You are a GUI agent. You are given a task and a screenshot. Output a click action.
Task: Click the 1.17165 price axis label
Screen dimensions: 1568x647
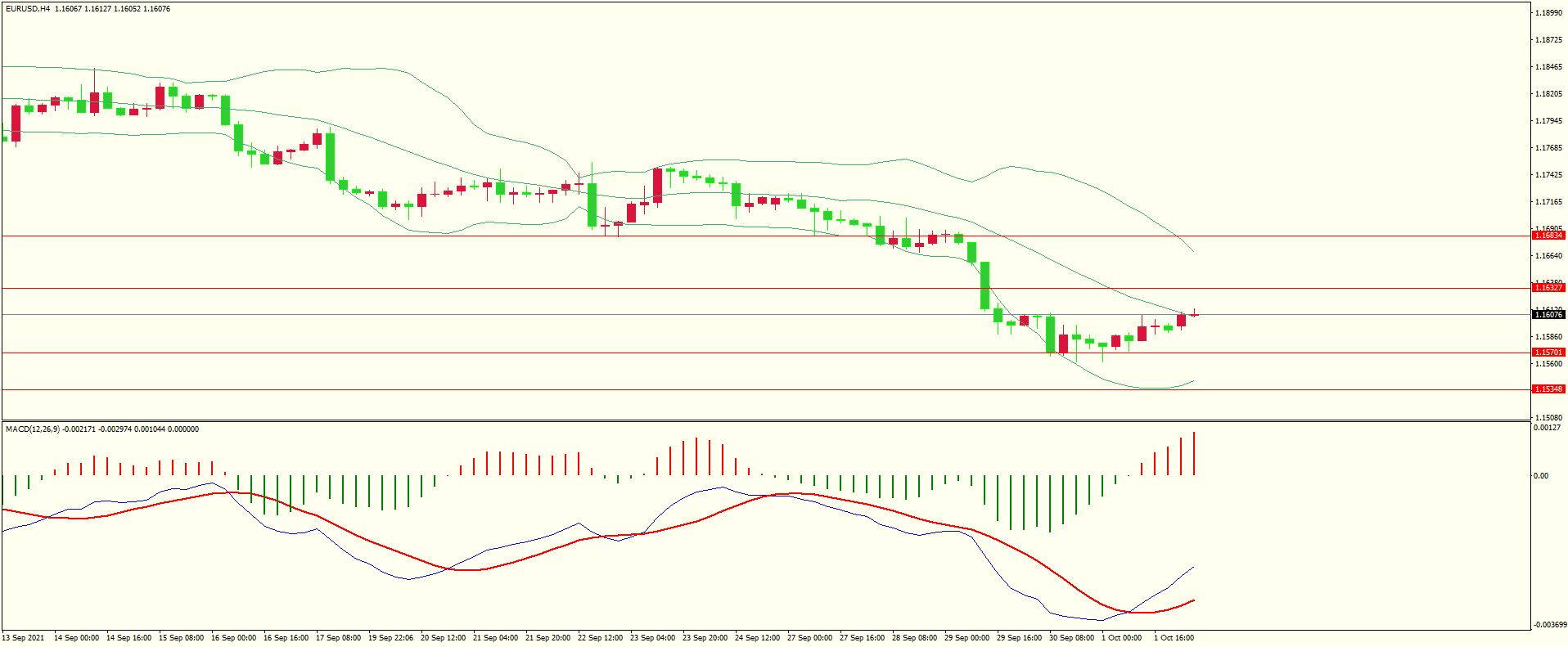pos(1549,202)
